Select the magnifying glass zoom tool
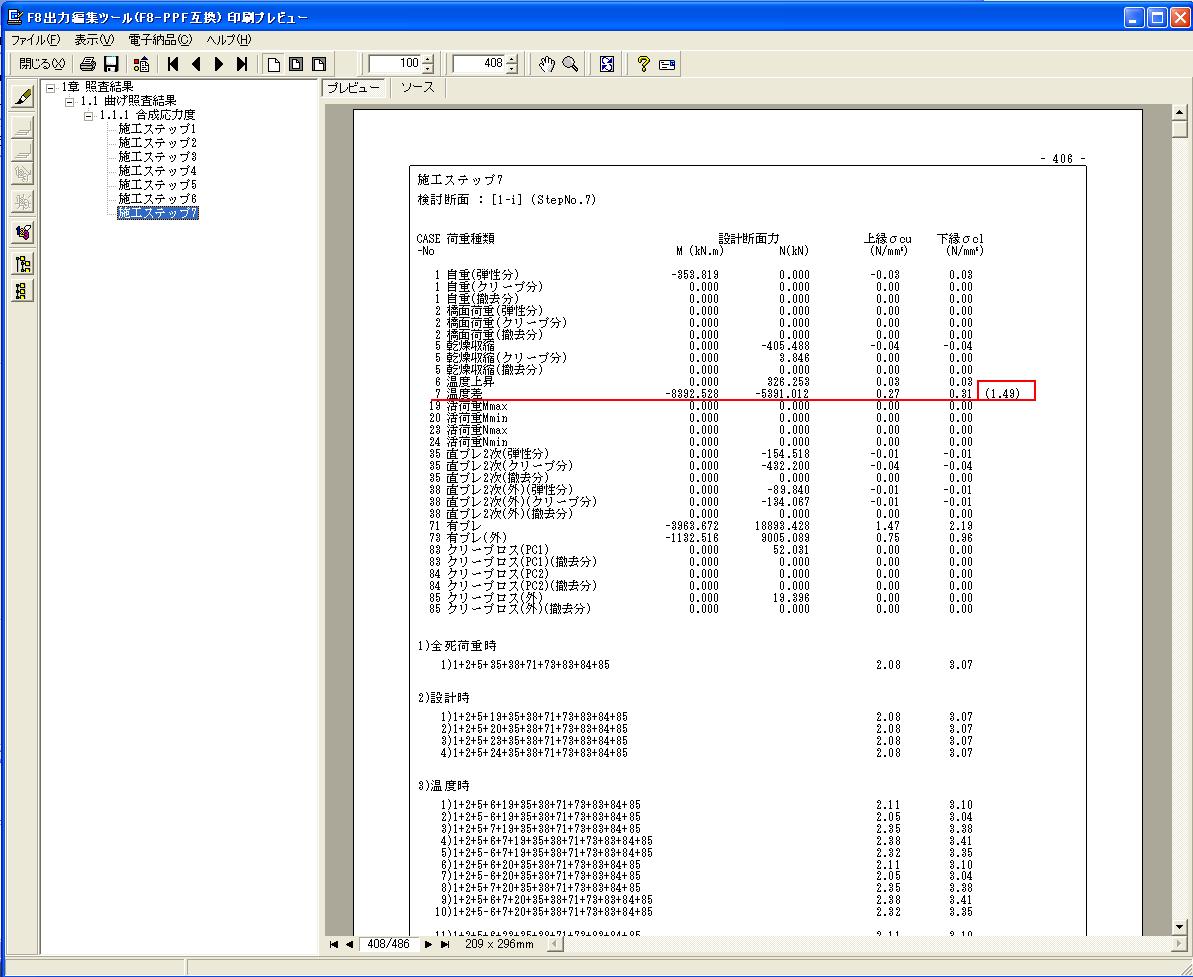This screenshot has height=977, width=1193. click(570, 64)
